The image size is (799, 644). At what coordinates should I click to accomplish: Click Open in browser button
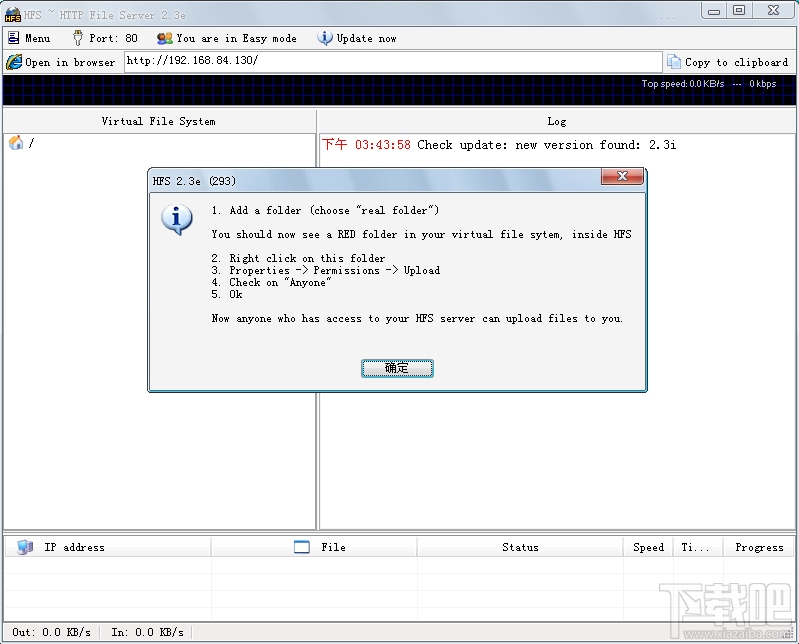coord(61,62)
